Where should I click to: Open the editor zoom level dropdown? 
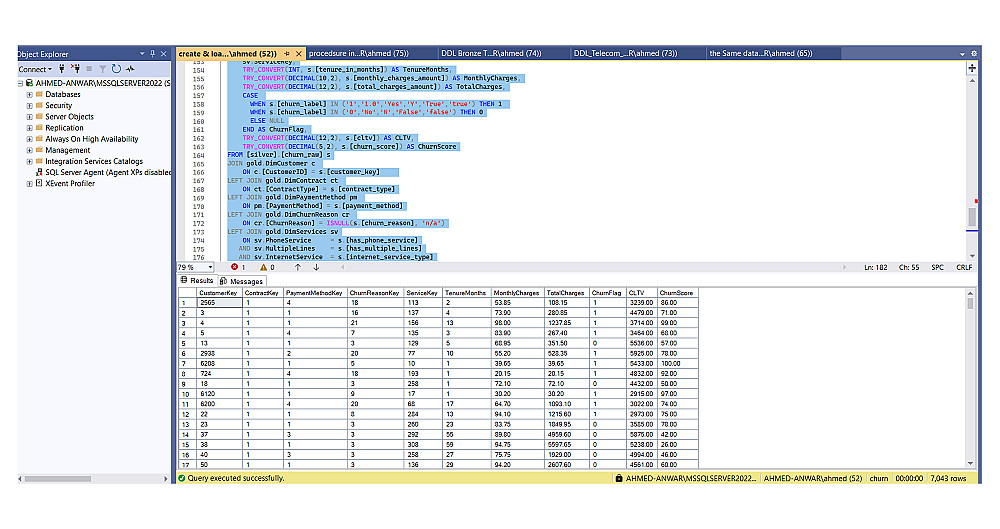210,267
